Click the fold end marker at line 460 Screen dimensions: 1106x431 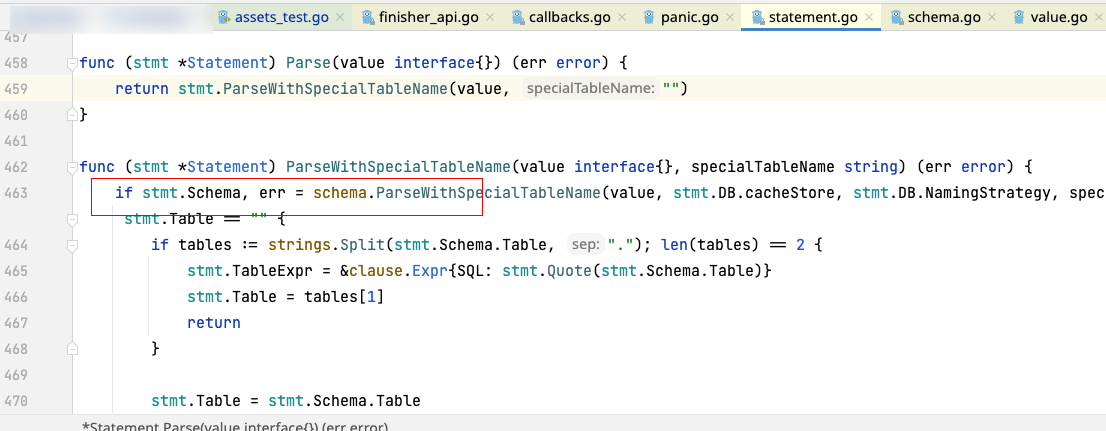click(71, 114)
